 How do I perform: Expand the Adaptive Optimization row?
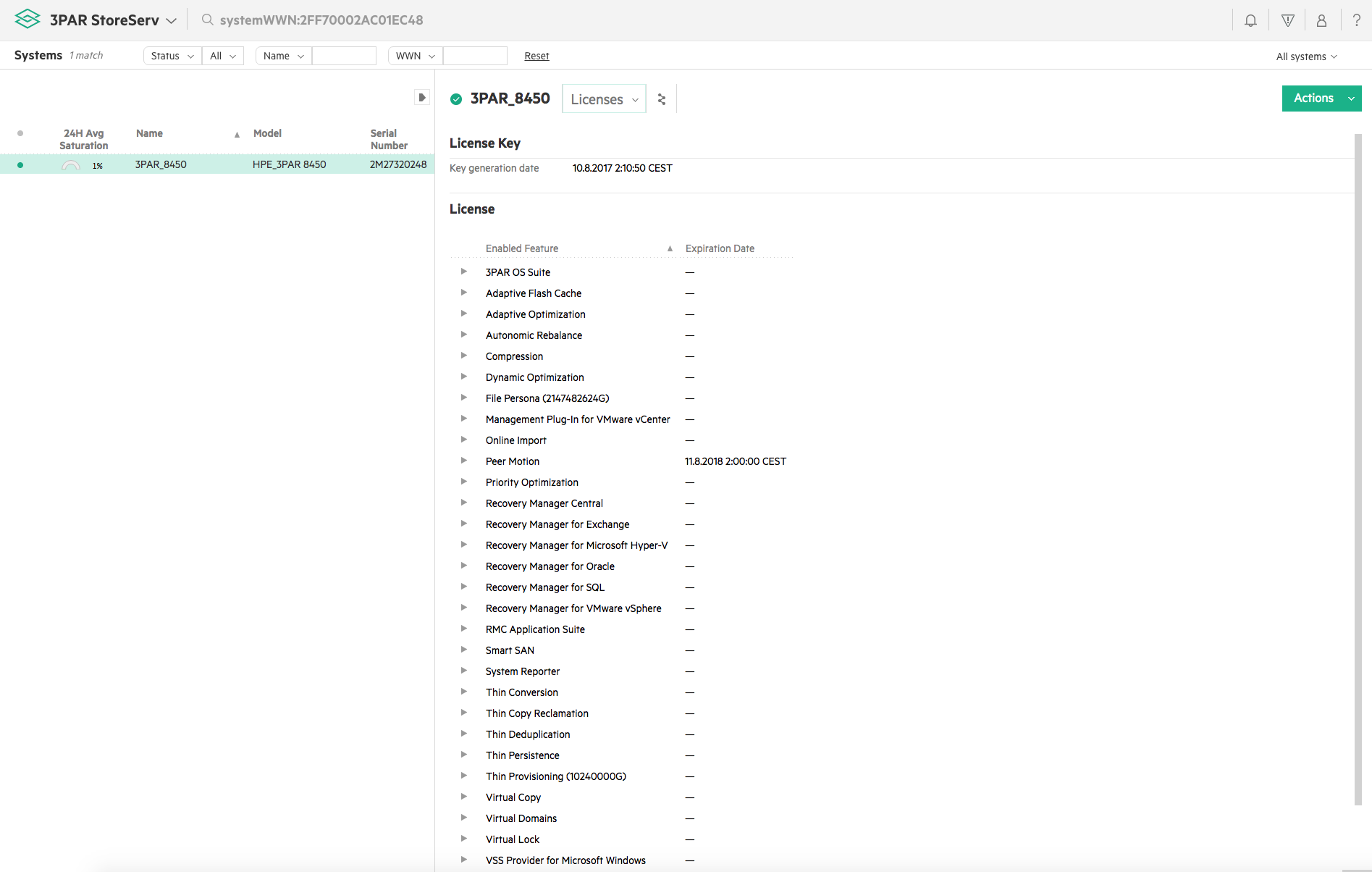(463, 314)
